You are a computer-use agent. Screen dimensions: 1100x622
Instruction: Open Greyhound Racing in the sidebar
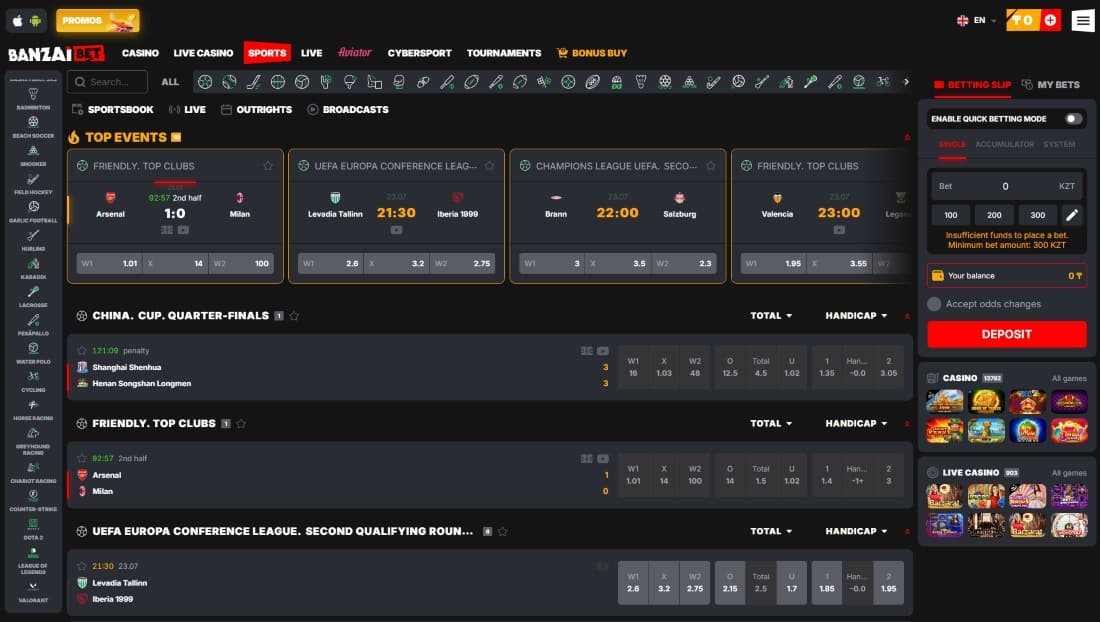coord(33,440)
